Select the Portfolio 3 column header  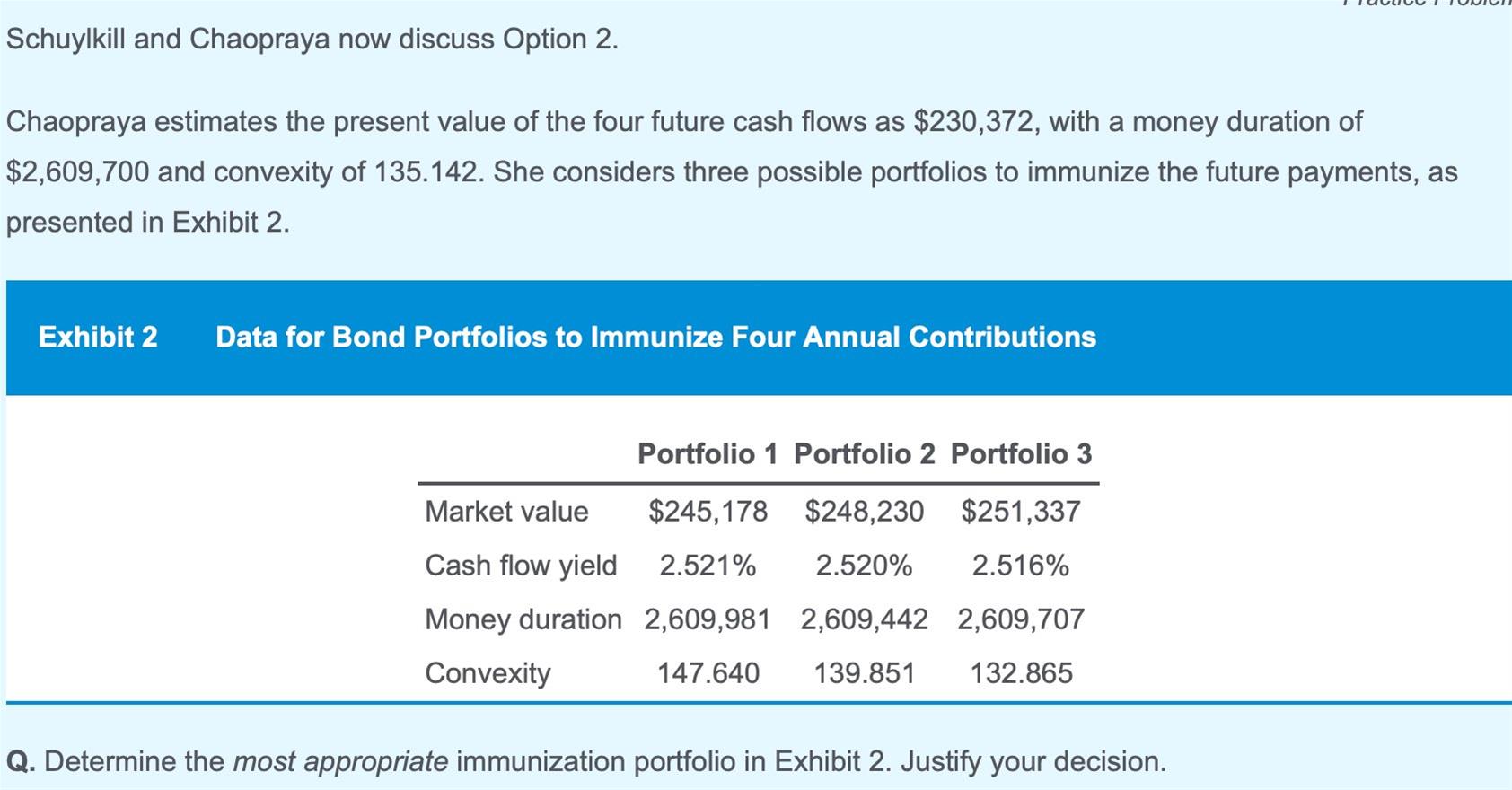point(1021,454)
